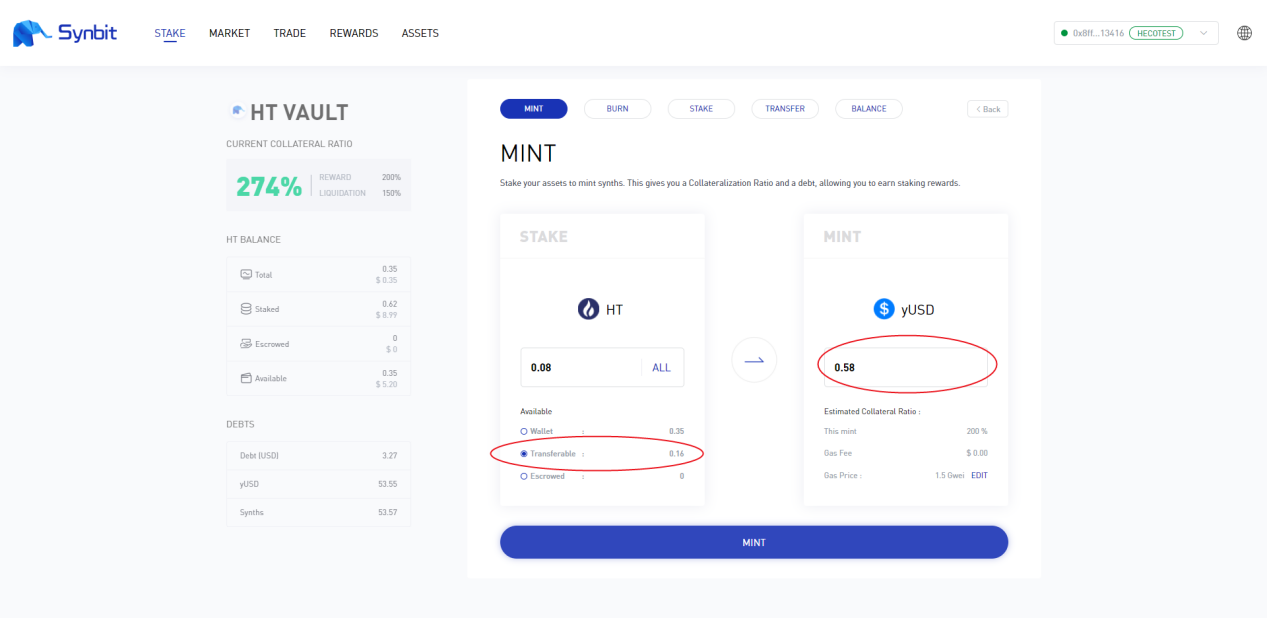
Task: Click the Available wallet icon
Action: point(246,378)
